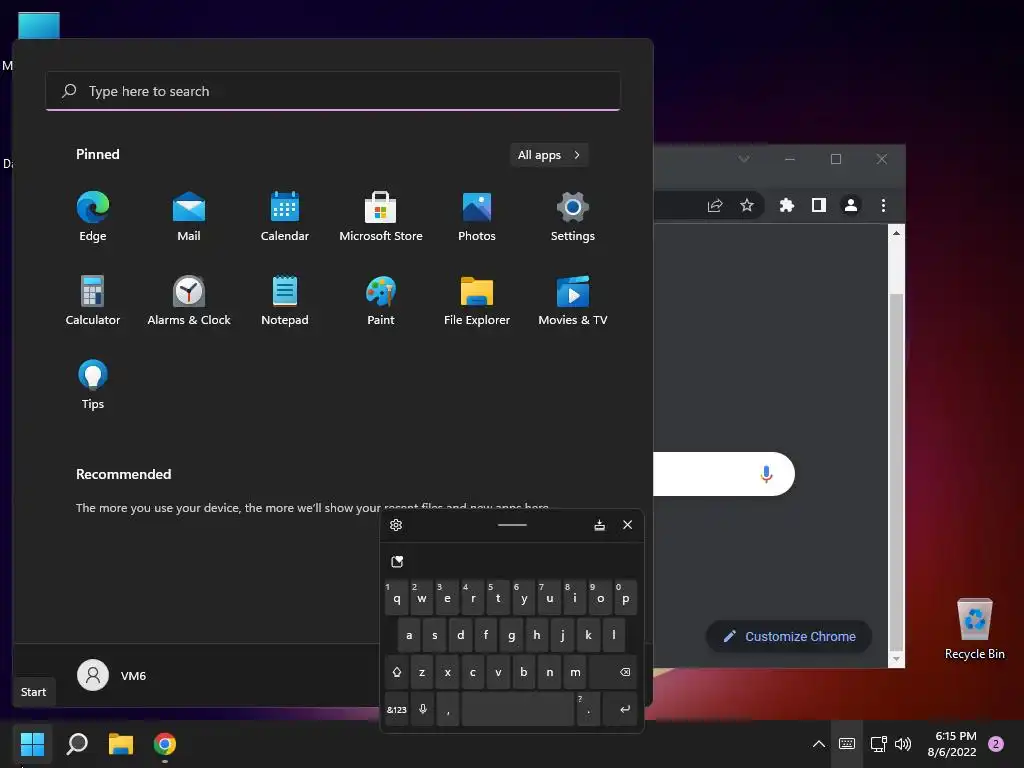
Task: Tap the Shift key on touch keyboard
Action: coord(396,672)
